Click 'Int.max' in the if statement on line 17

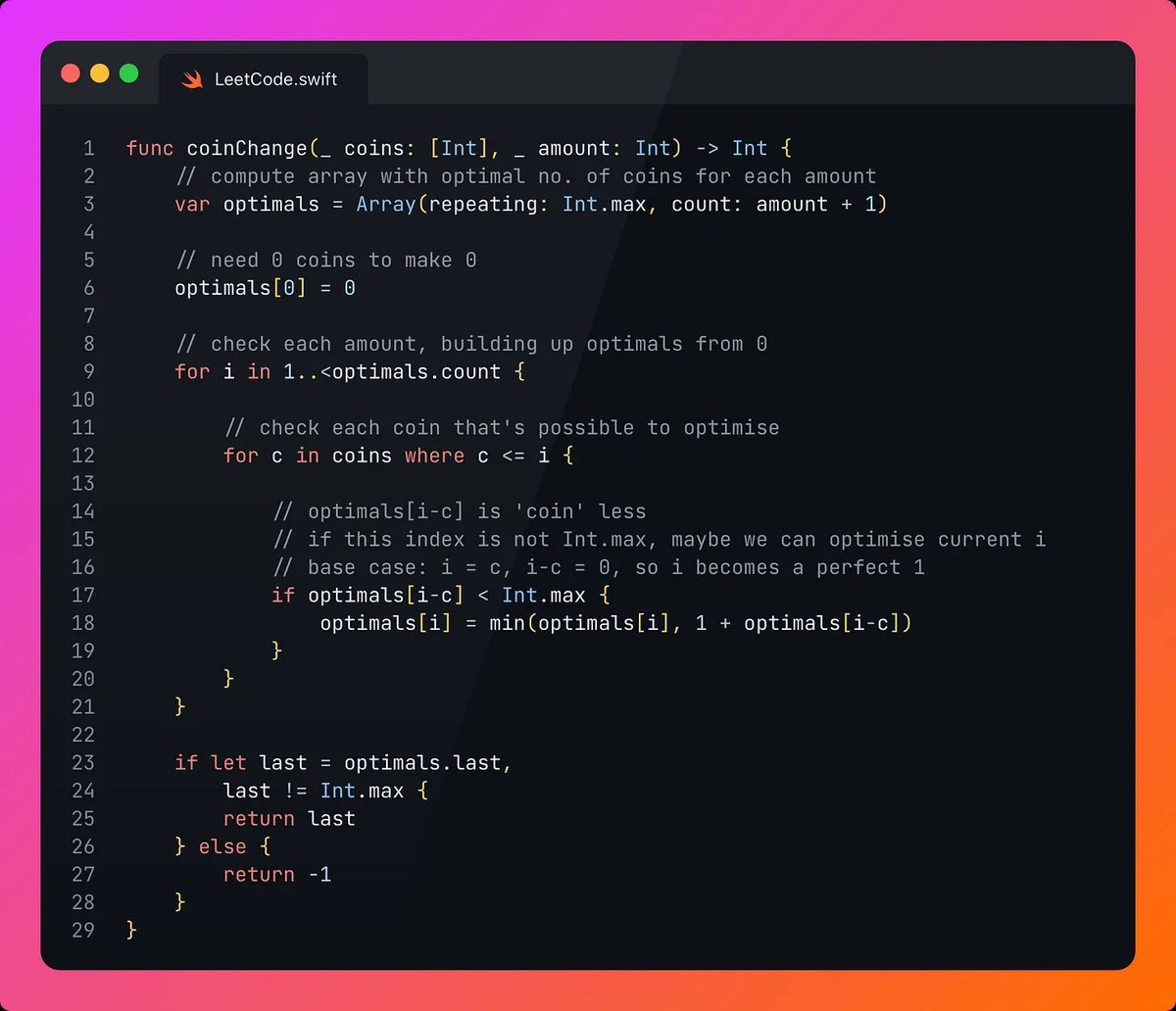pos(544,595)
